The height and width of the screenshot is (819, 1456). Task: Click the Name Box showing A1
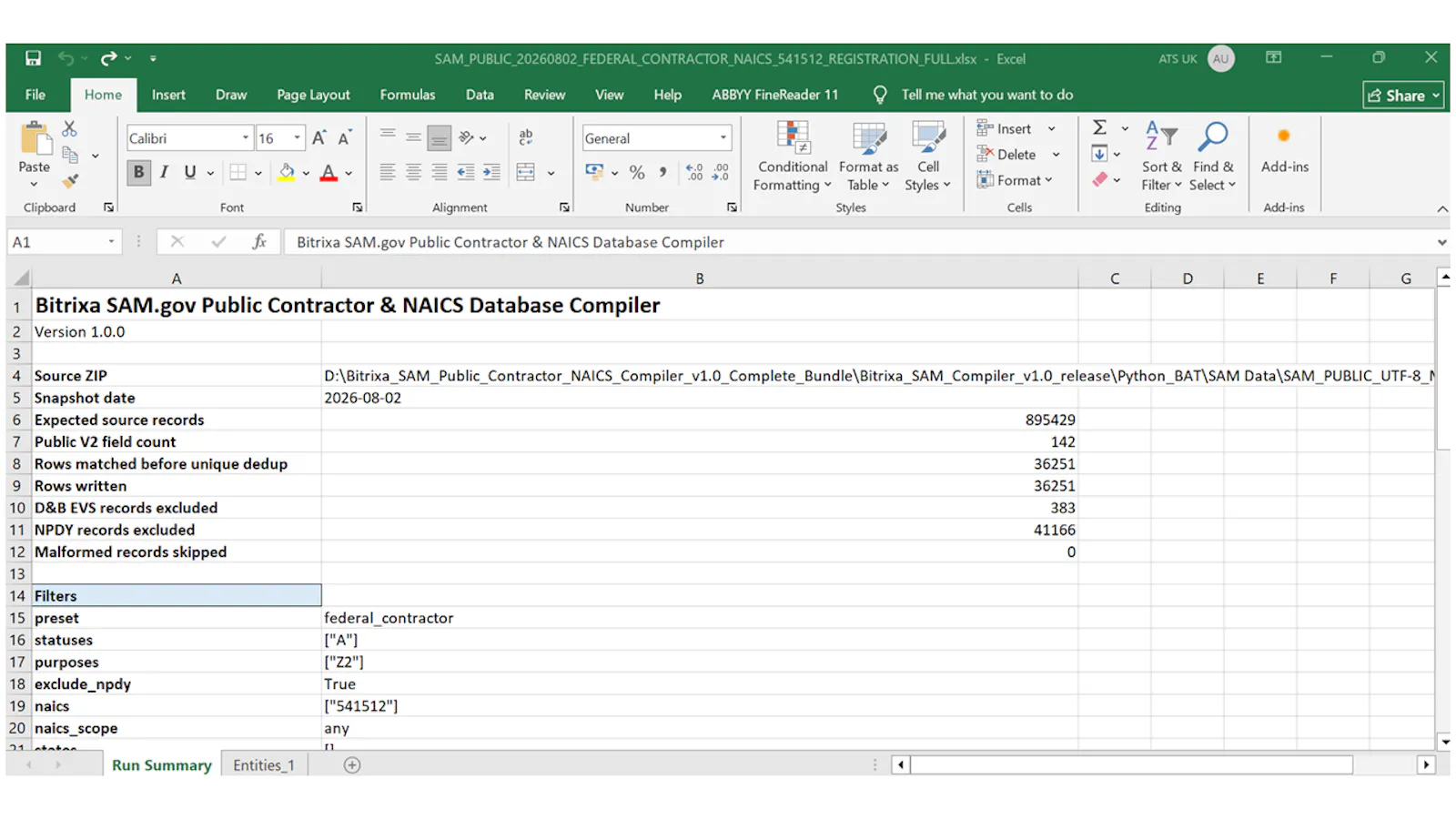pos(64,242)
